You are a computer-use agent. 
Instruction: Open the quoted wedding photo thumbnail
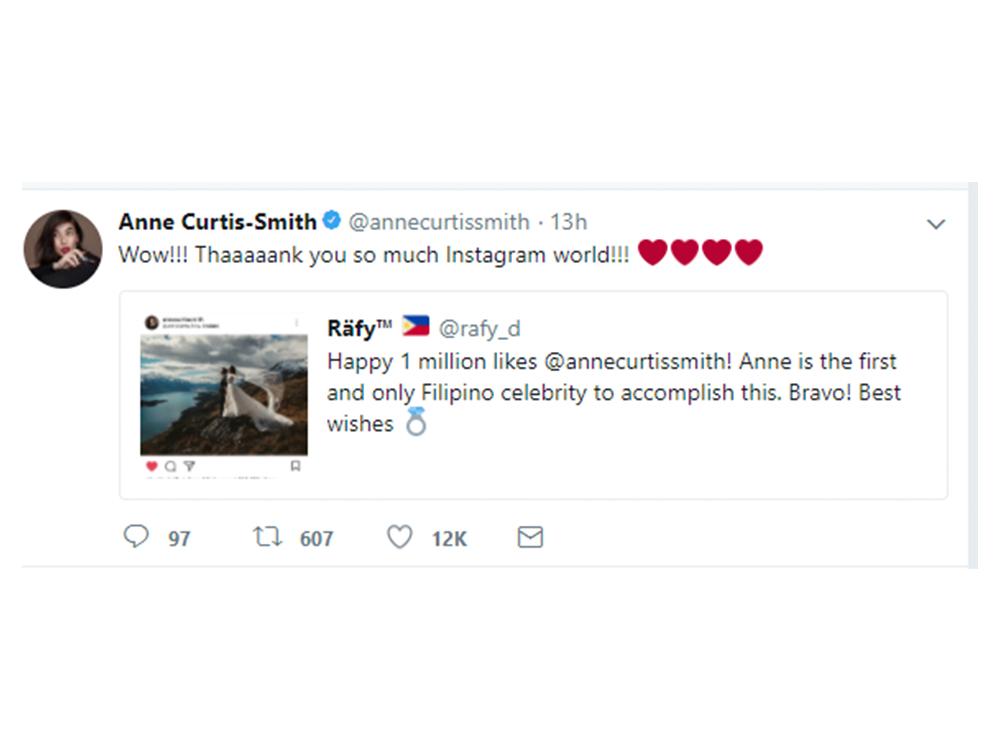224,394
